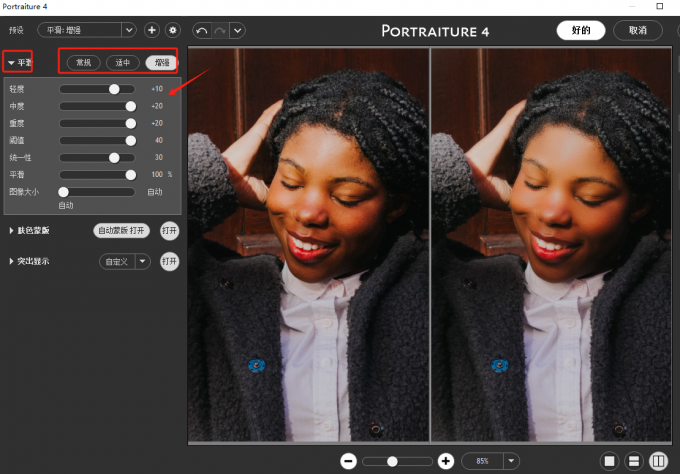Click the 30 value of 统一性

(159, 157)
